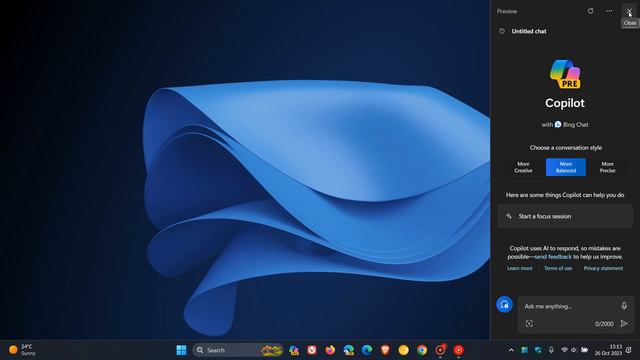Open the Learn more link

520,268
